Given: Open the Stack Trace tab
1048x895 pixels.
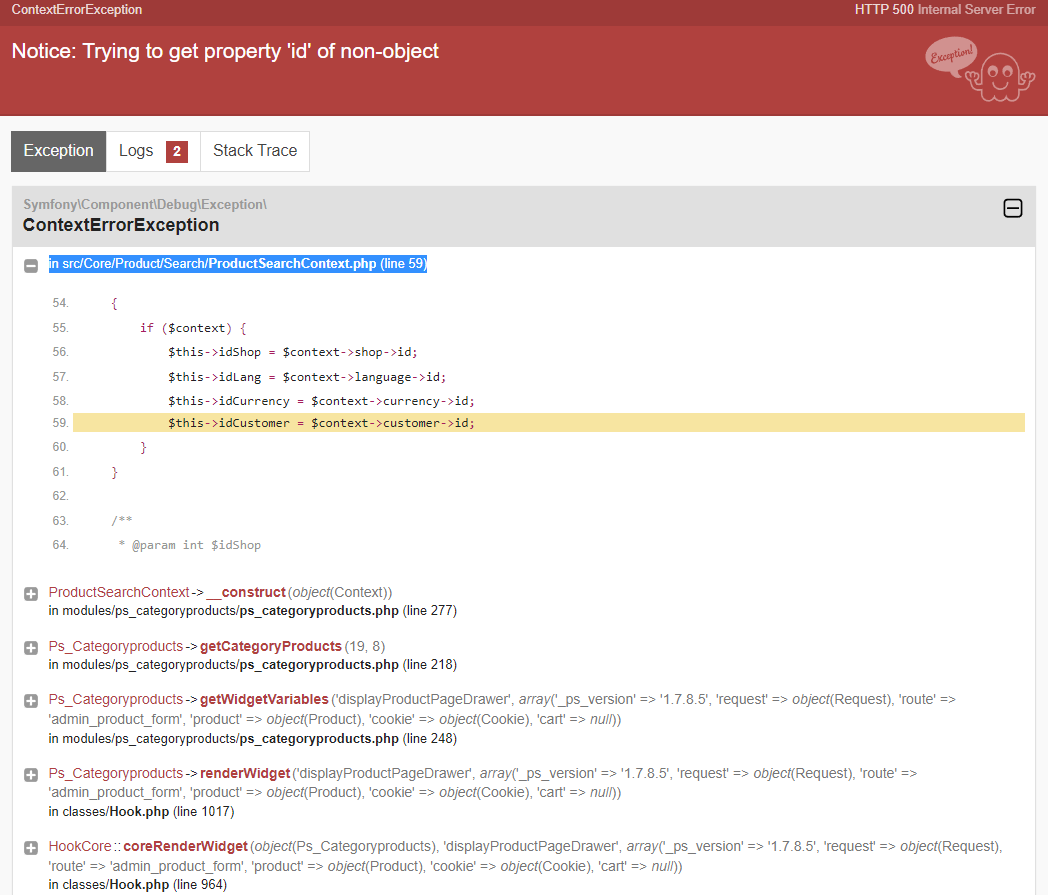Looking at the screenshot, I should pos(255,151).
